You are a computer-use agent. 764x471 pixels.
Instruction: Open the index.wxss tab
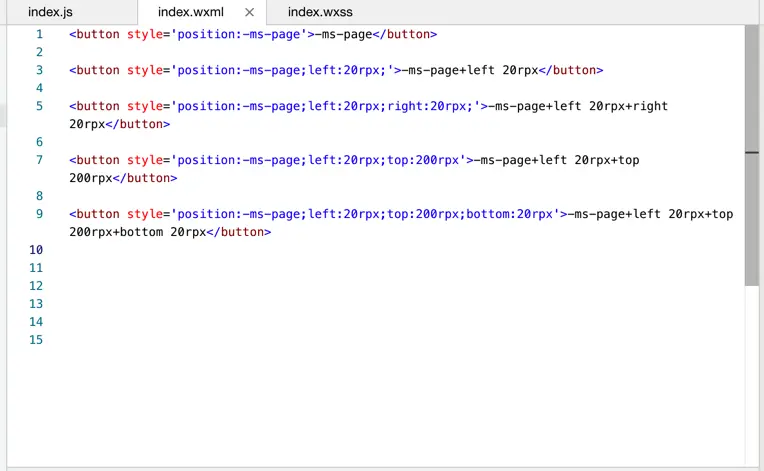pos(320,12)
